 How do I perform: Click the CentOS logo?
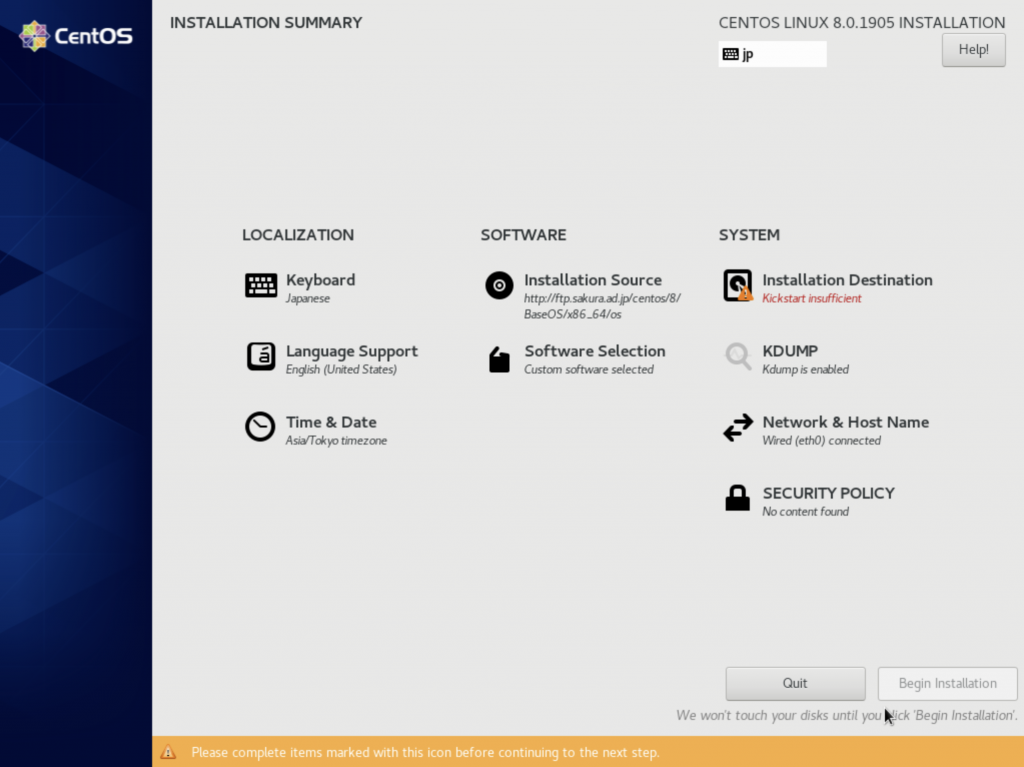(x=76, y=36)
